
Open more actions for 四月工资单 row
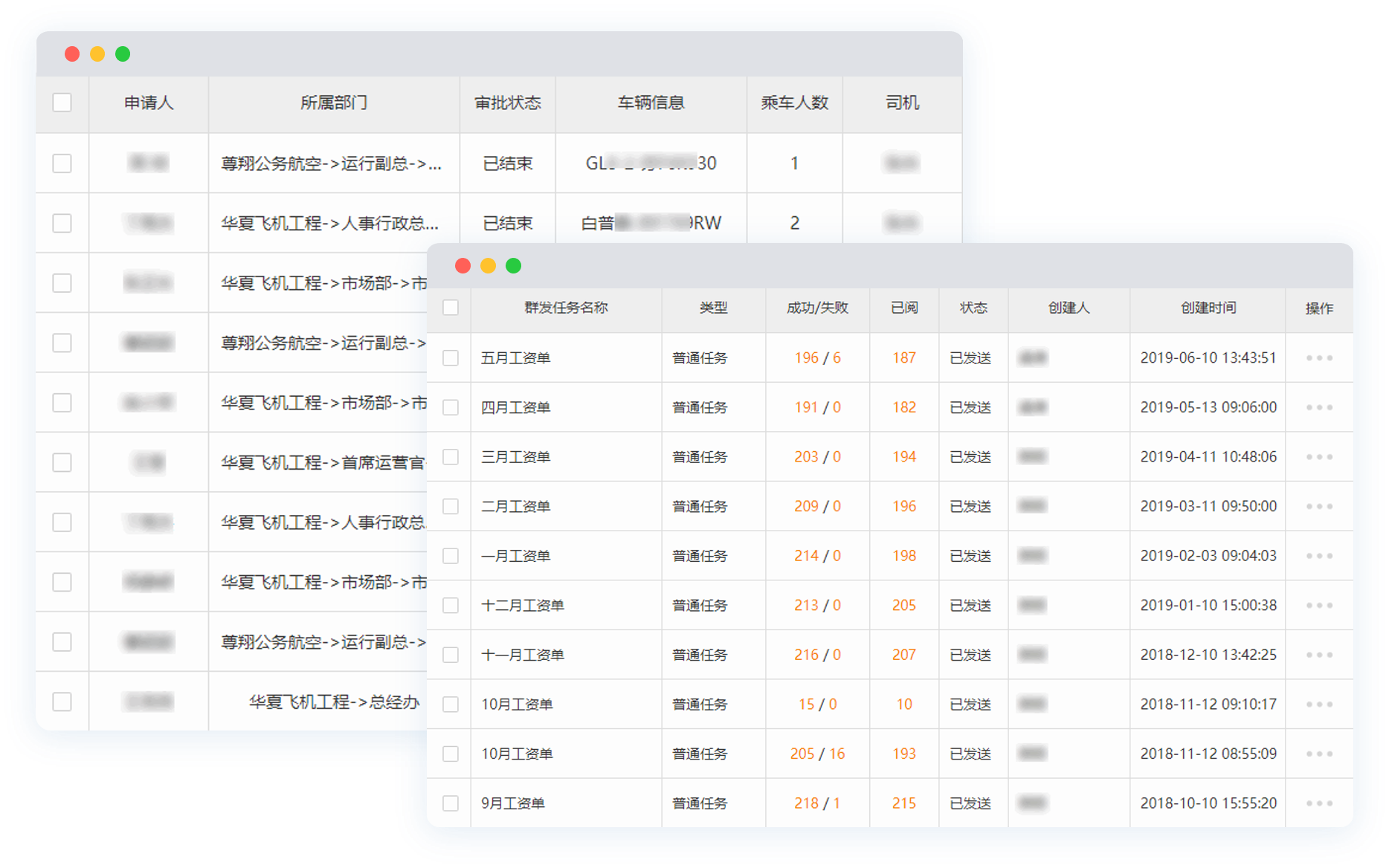[1319, 407]
